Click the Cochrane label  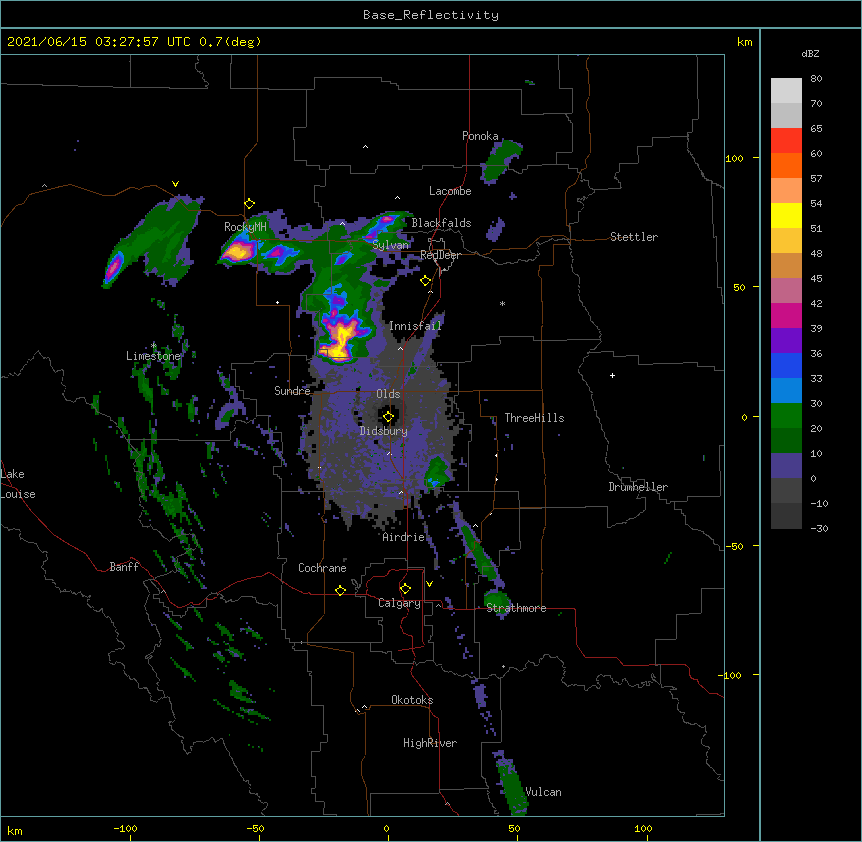322,568
